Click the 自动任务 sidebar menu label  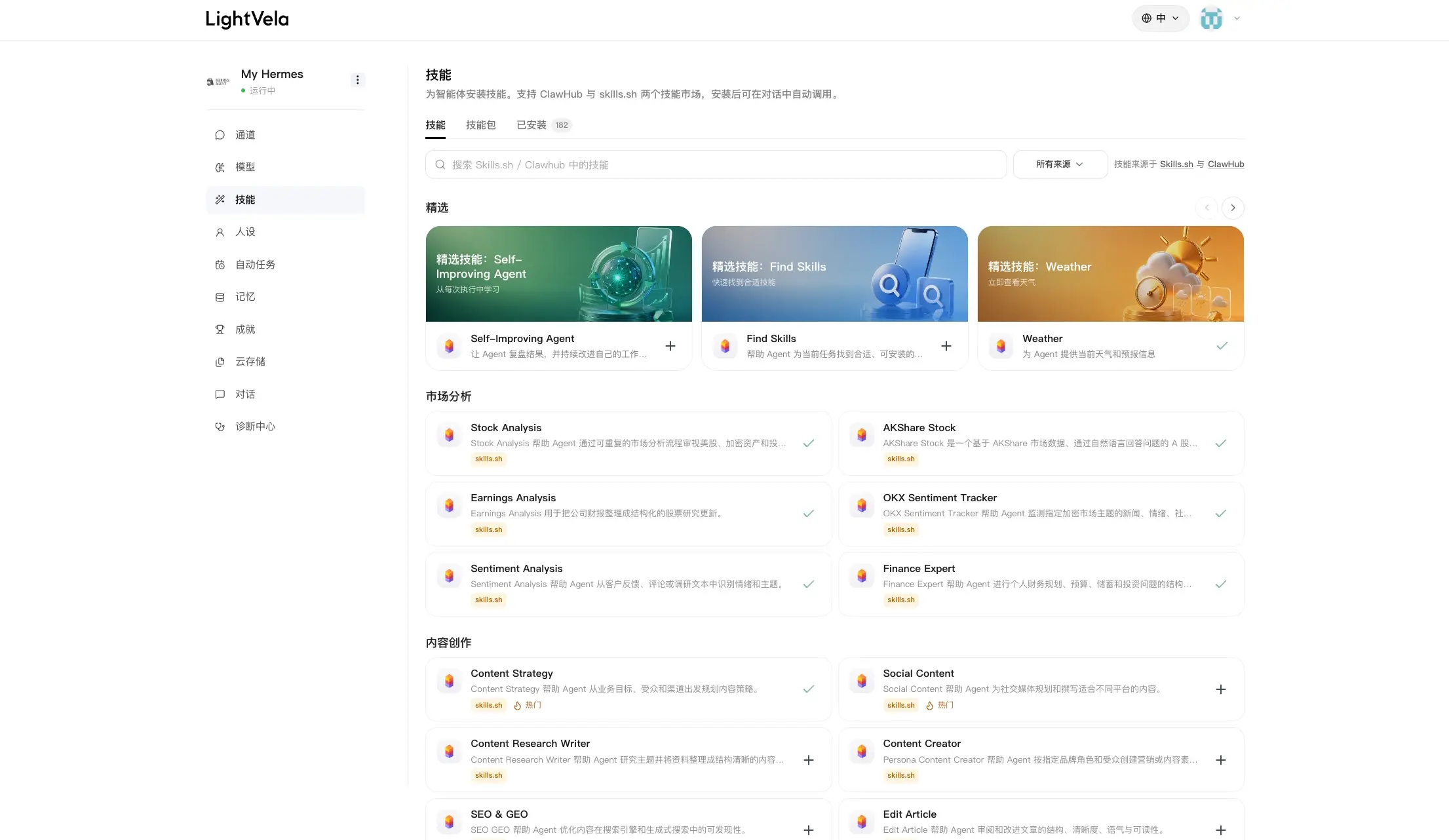click(x=255, y=265)
